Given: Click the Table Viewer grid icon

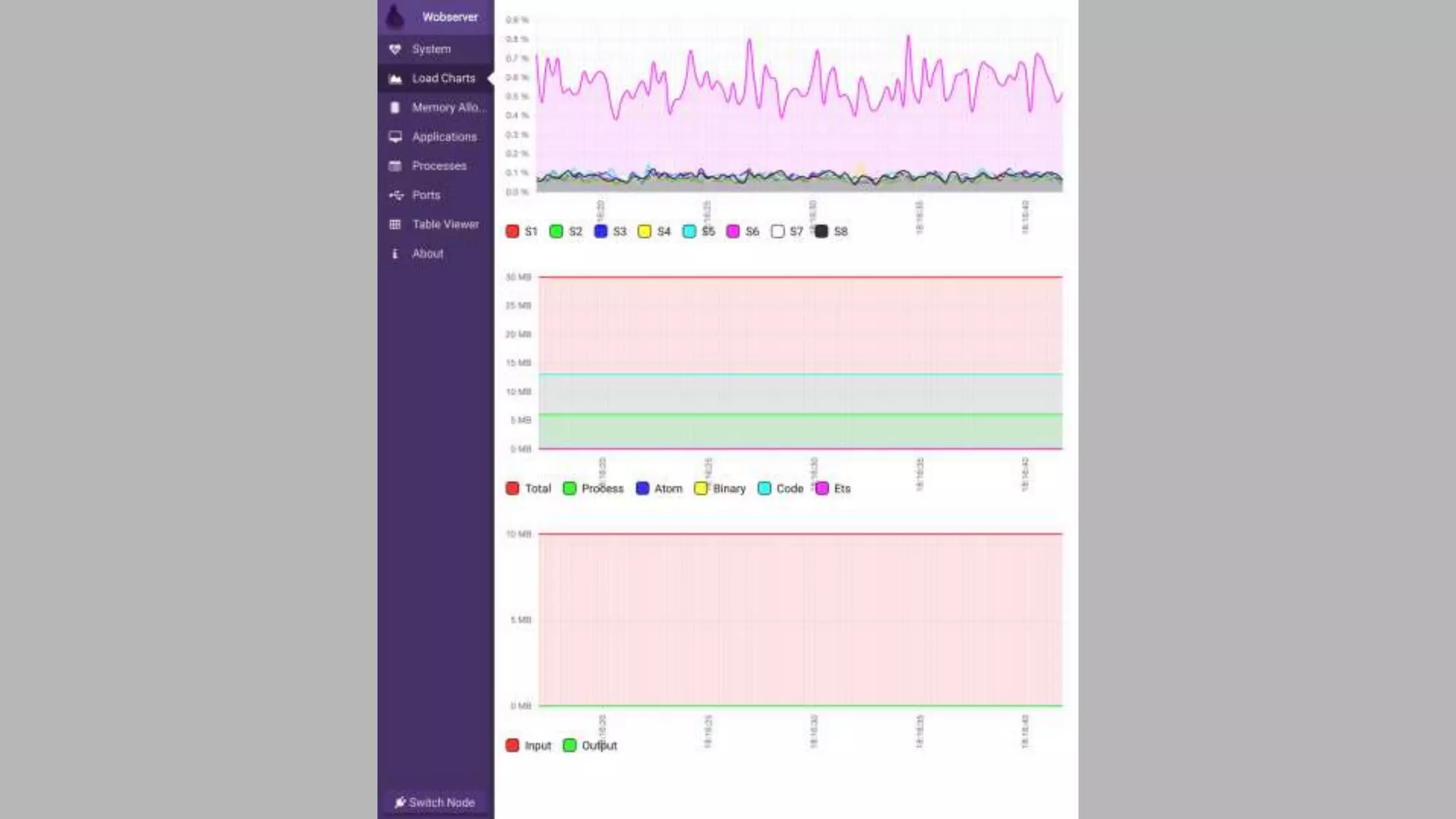Looking at the screenshot, I should [x=395, y=224].
